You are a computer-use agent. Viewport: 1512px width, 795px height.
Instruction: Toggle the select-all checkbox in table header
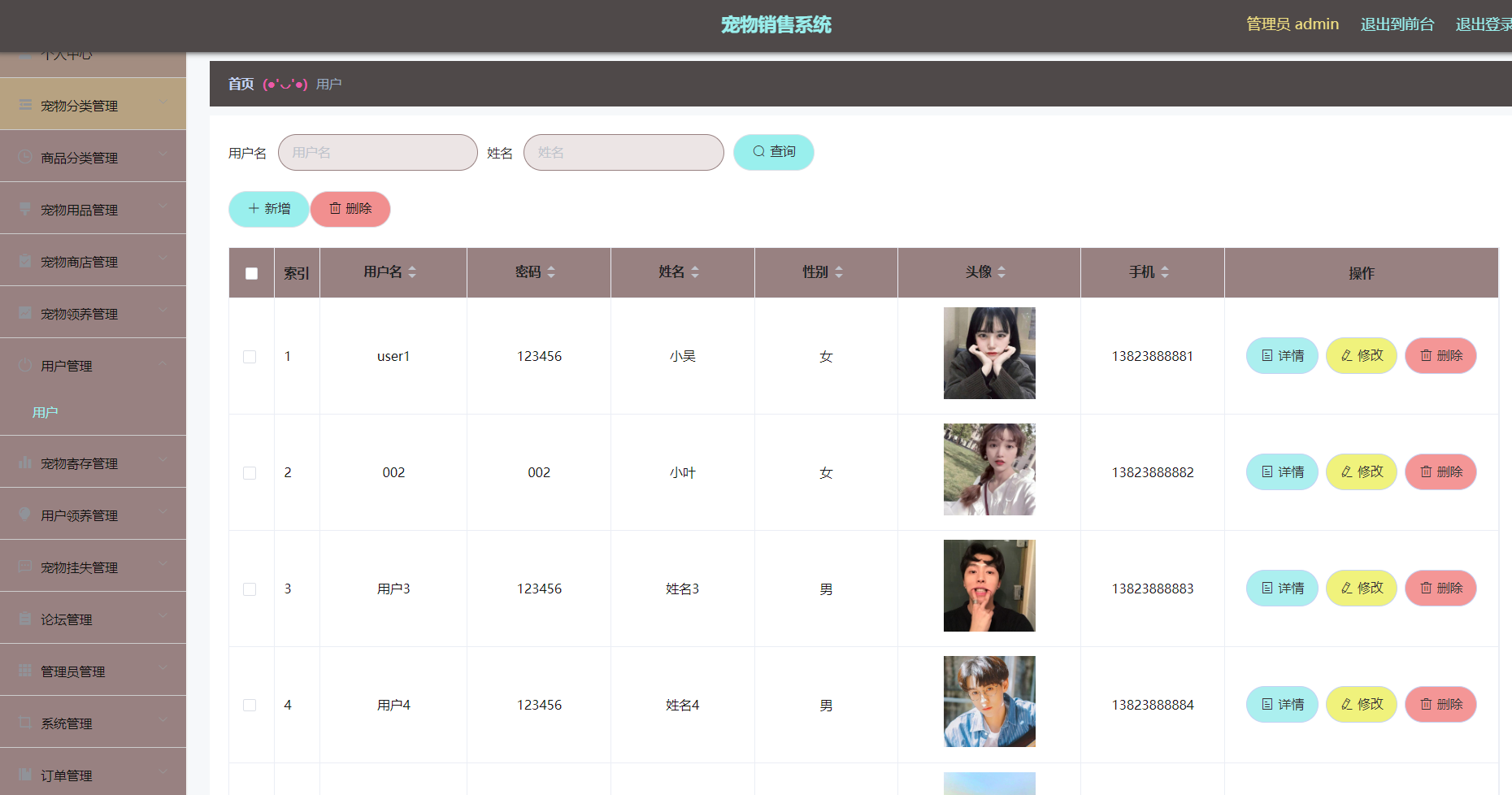tap(252, 274)
